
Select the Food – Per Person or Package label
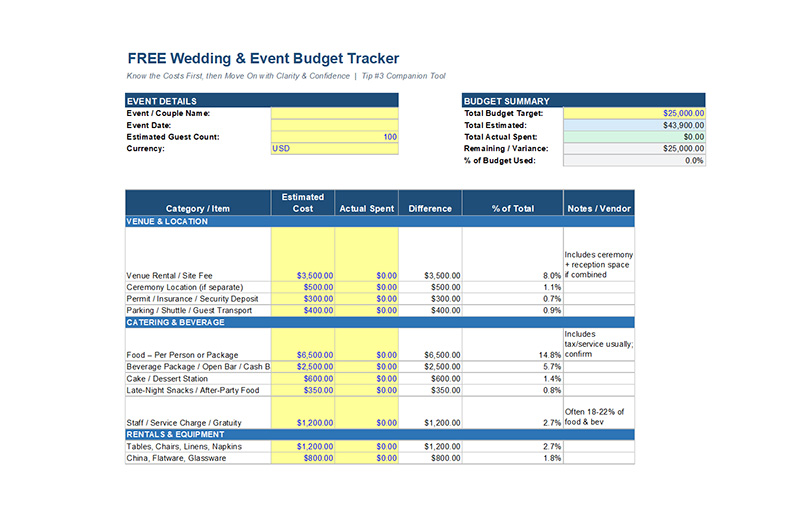tap(182, 355)
